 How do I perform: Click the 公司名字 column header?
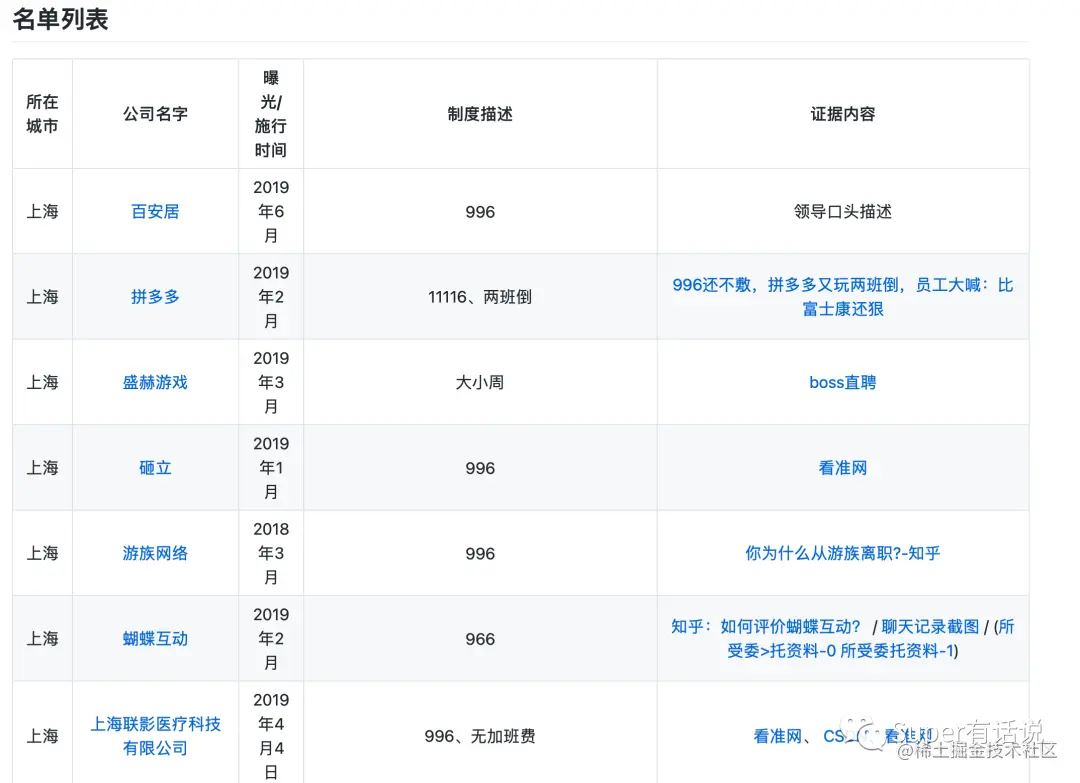click(x=155, y=114)
